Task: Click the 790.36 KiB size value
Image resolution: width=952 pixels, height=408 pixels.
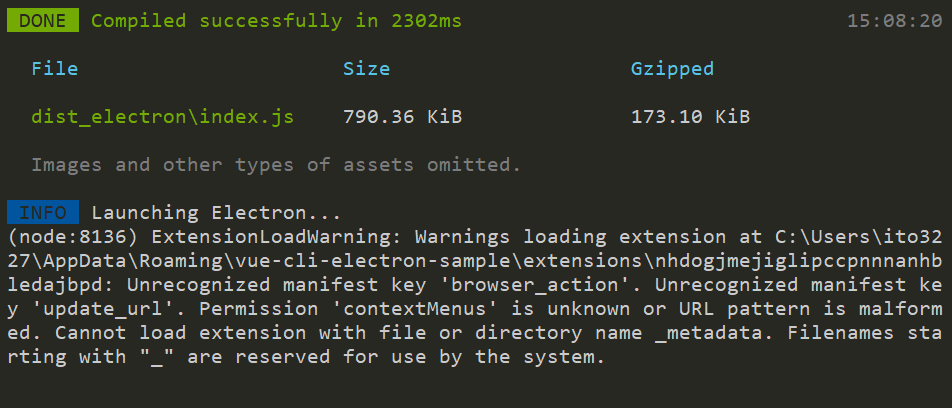Action: coord(403,117)
